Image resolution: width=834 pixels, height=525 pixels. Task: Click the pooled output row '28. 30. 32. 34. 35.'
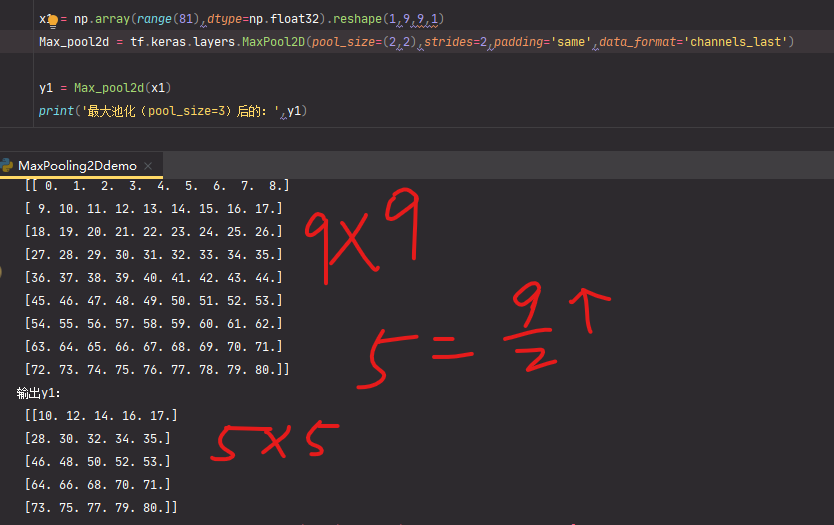coord(97,438)
